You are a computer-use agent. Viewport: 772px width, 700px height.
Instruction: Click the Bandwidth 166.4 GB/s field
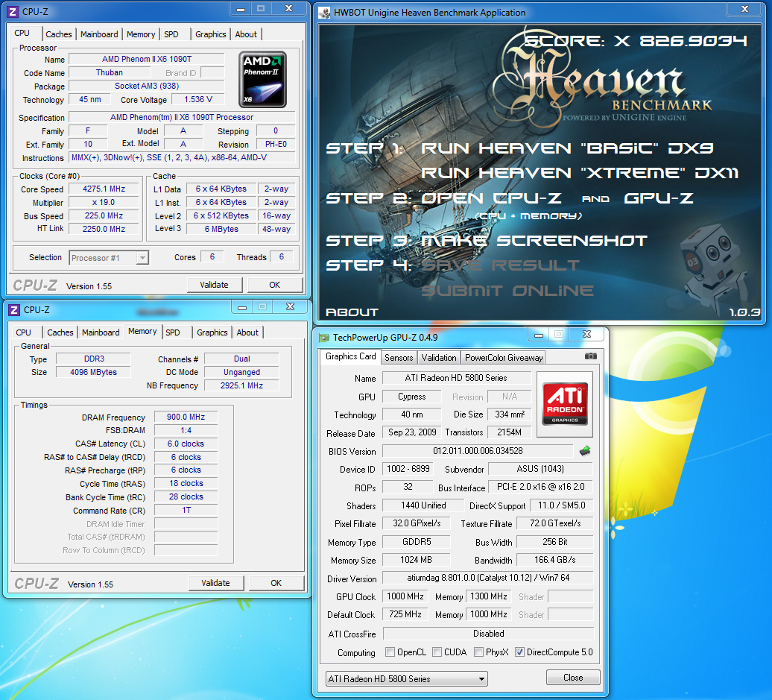554,560
